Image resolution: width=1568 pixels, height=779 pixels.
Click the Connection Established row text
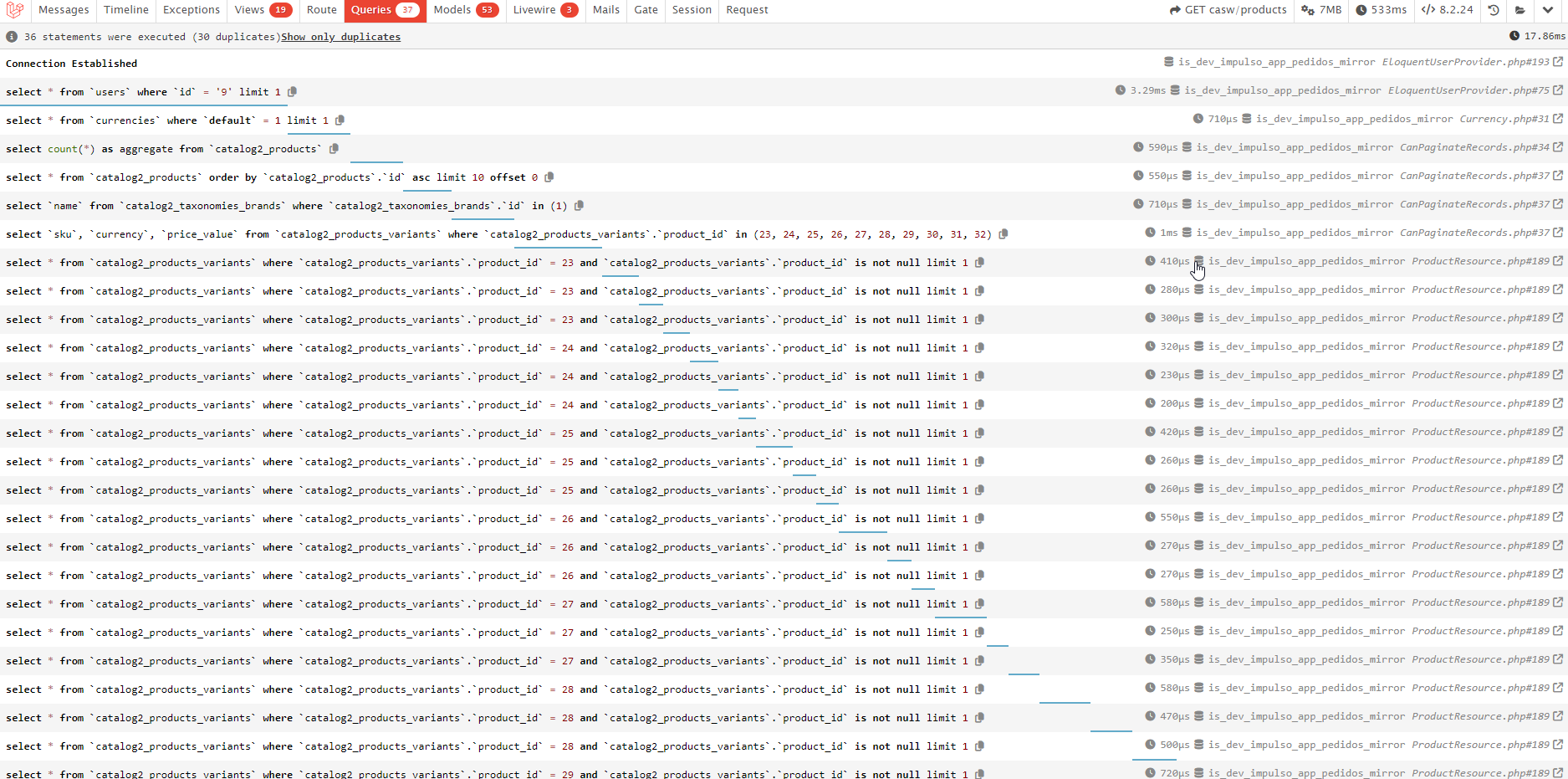pos(71,64)
